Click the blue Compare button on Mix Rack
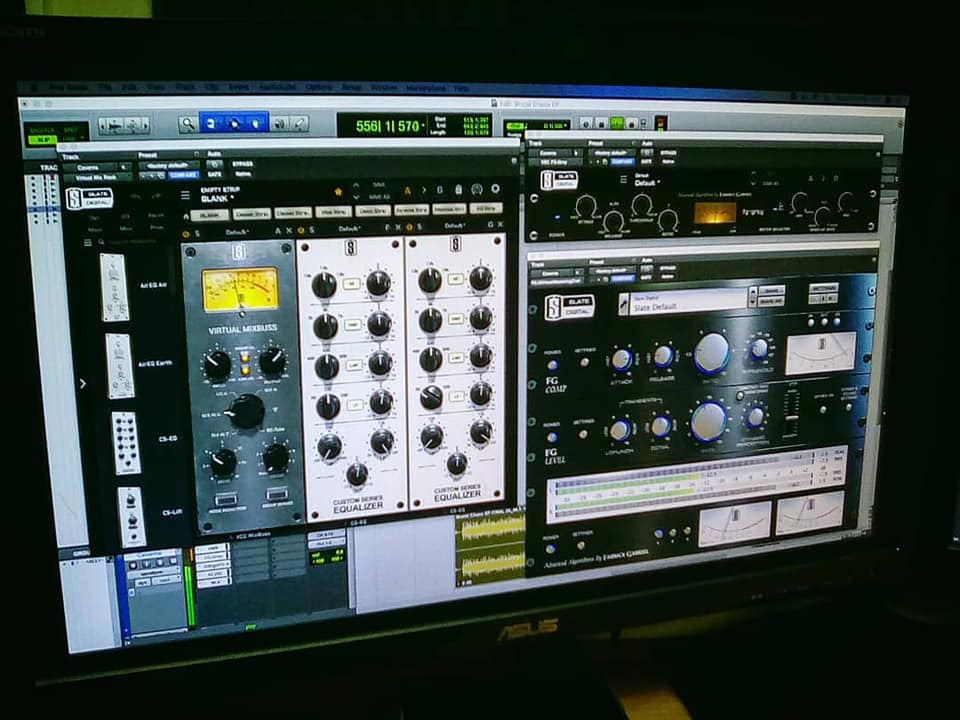Image resolution: width=960 pixels, height=720 pixels. (x=183, y=176)
